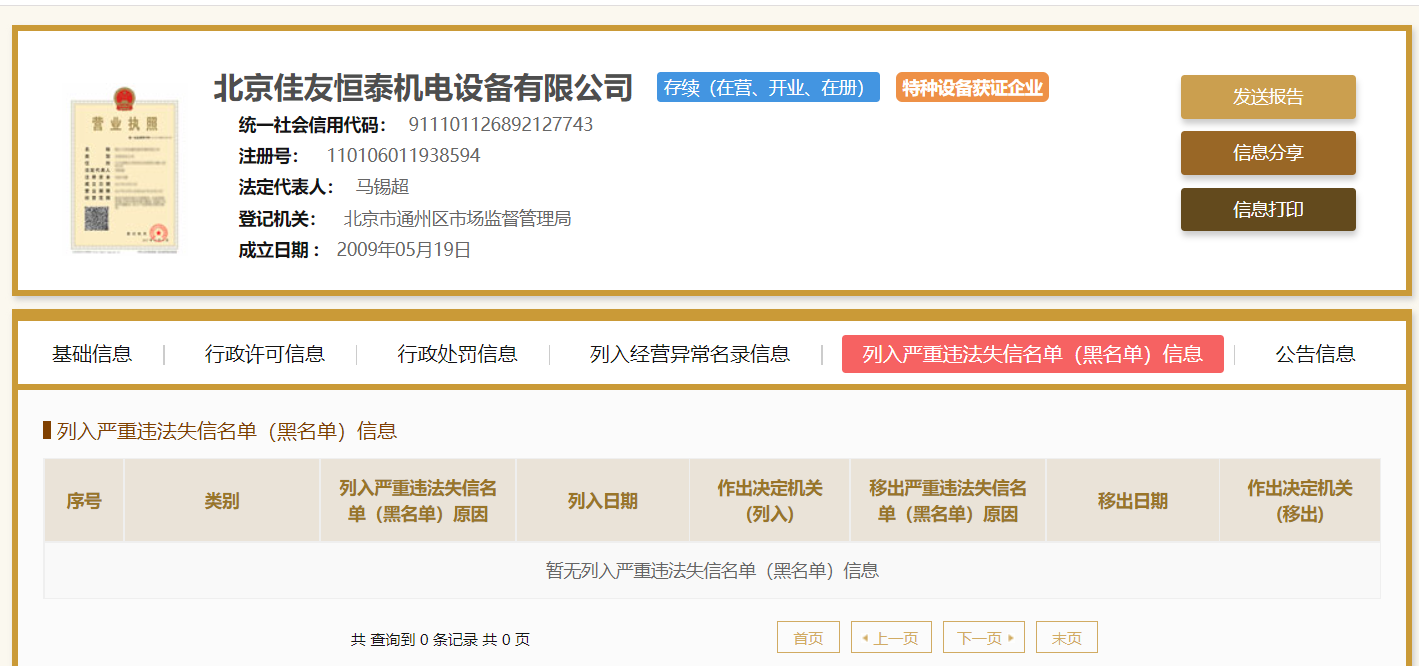Go to 列入经营异常名录信息 tab
The image size is (1419, 666).
690,354
